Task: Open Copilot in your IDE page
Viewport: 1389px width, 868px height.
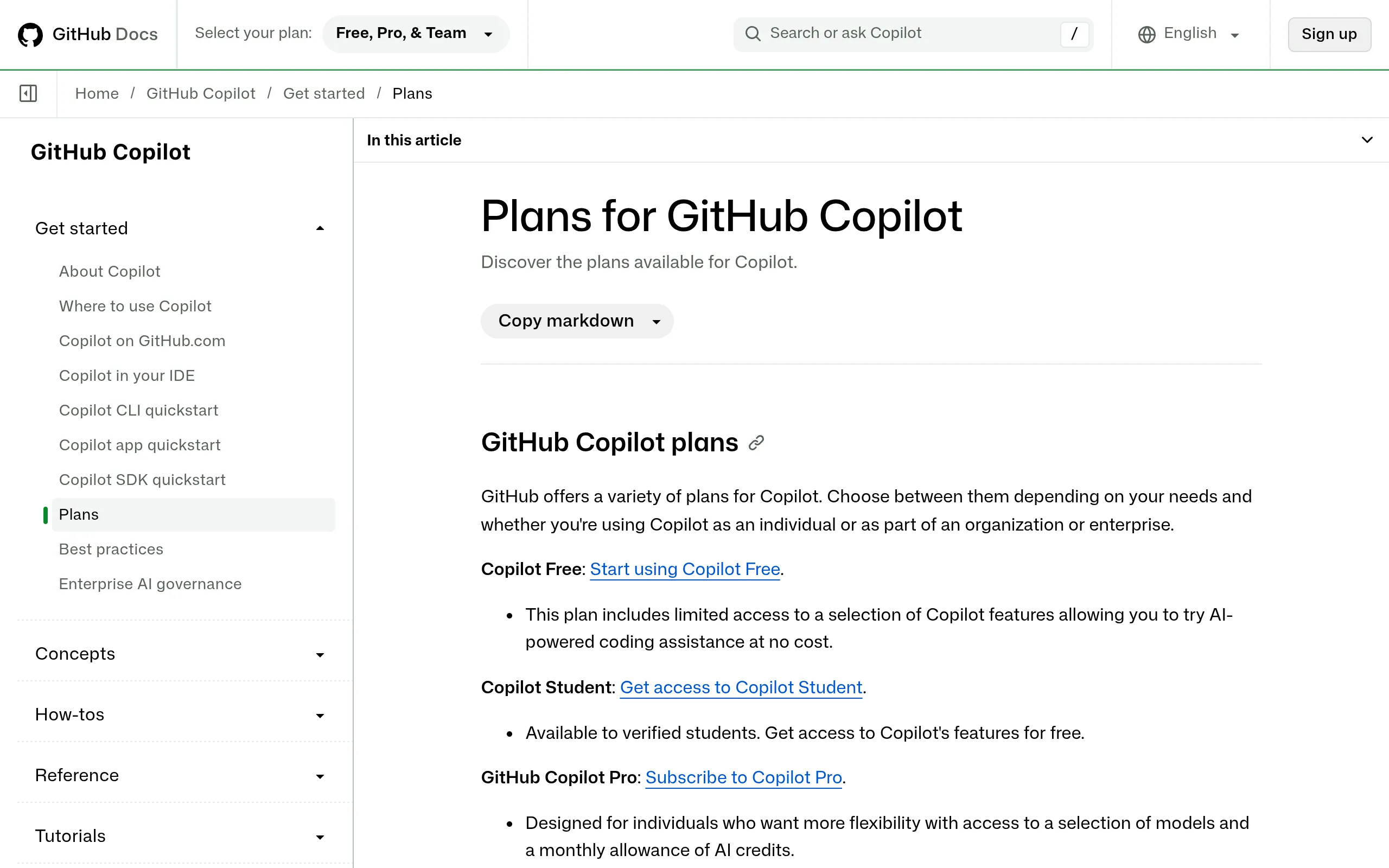Action: click(127, 376)
